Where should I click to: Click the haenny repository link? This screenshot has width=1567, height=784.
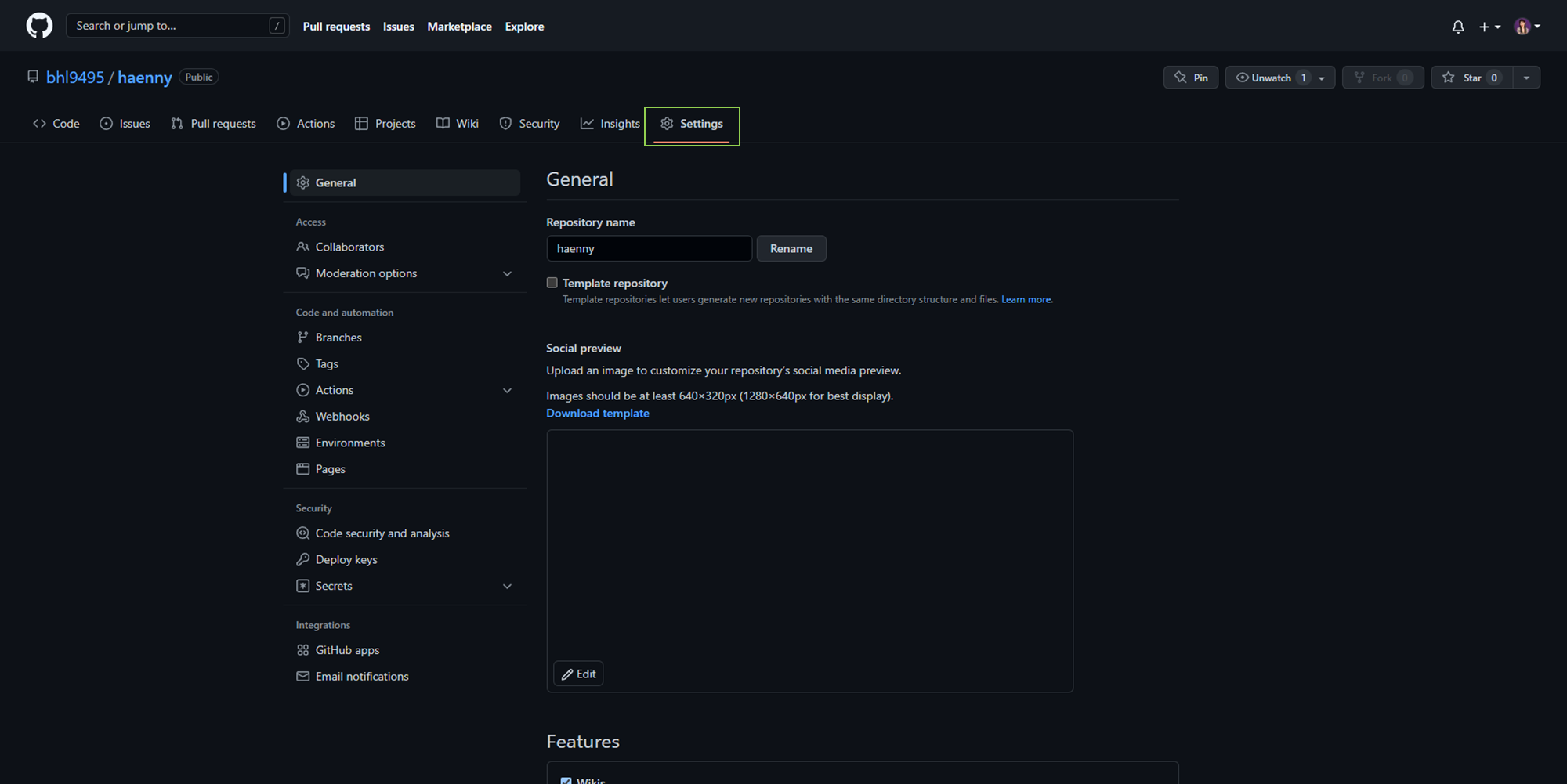pos(145,78)
